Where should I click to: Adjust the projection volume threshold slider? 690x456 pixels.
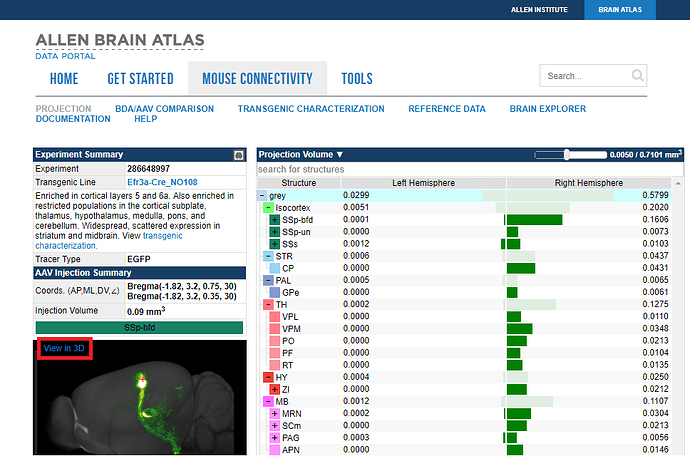point(567,154)
